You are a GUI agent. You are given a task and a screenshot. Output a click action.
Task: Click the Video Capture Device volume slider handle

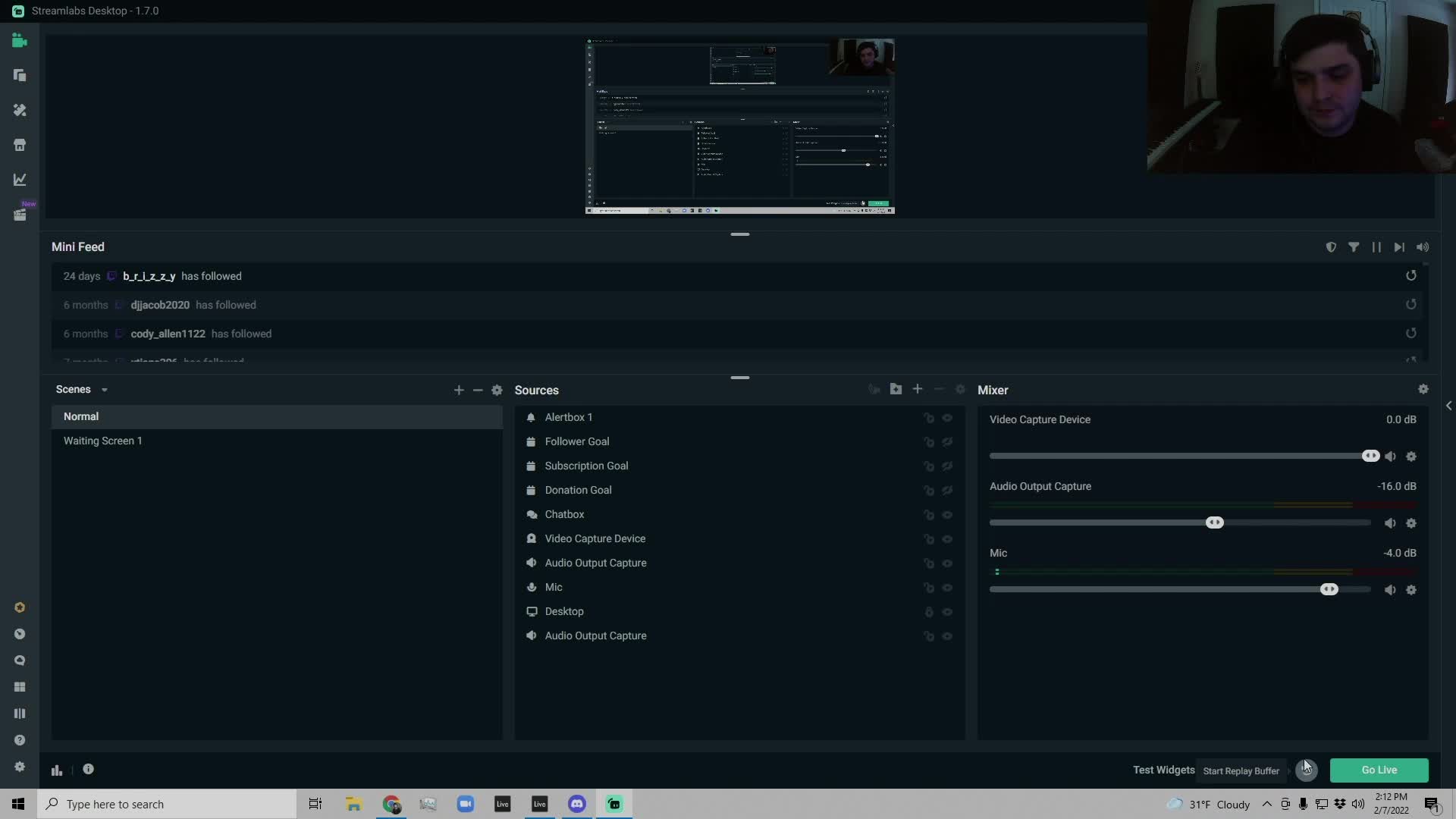1370,456
